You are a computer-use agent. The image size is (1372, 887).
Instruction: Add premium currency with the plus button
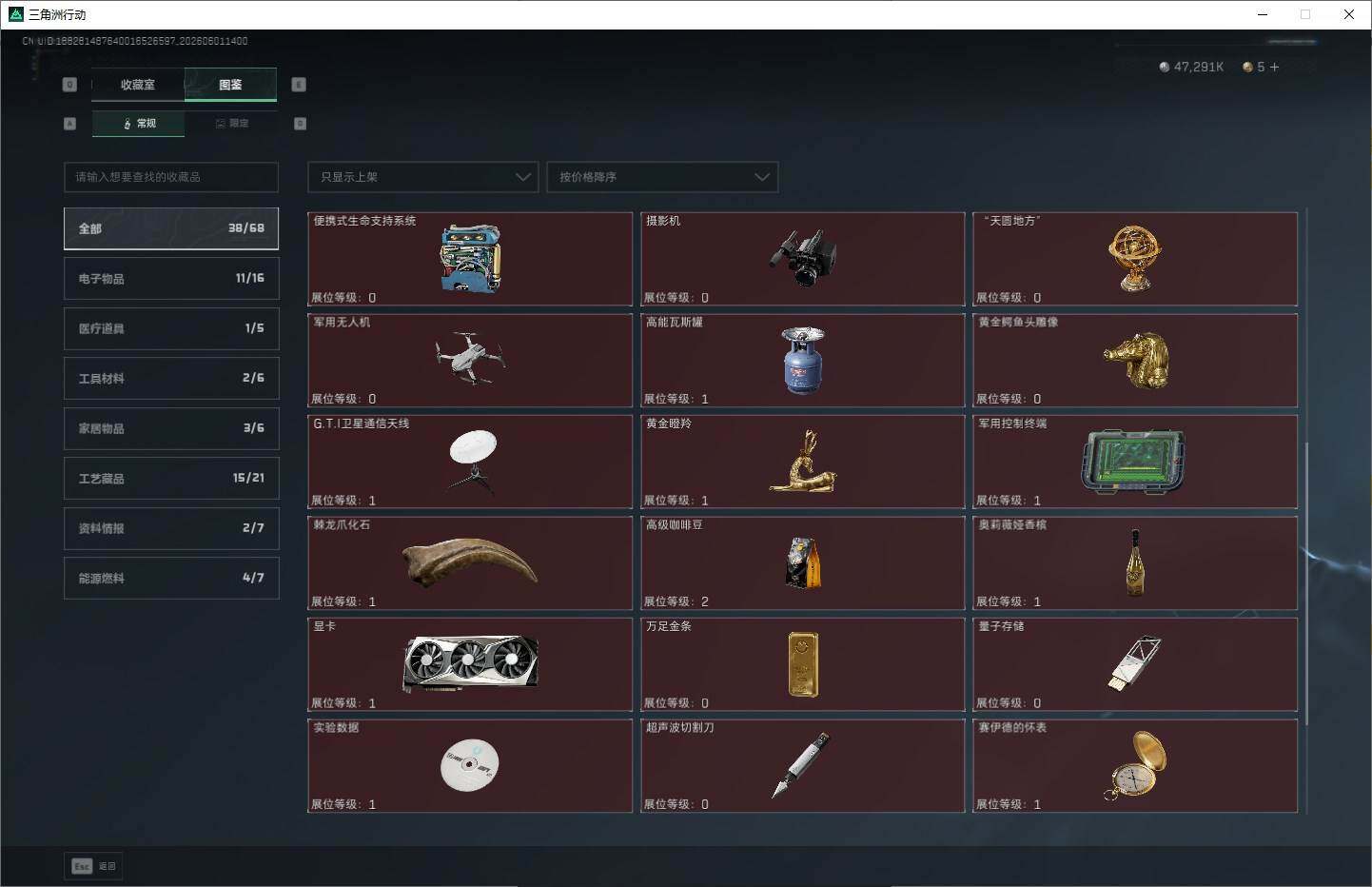click(x=1274, y=67)
